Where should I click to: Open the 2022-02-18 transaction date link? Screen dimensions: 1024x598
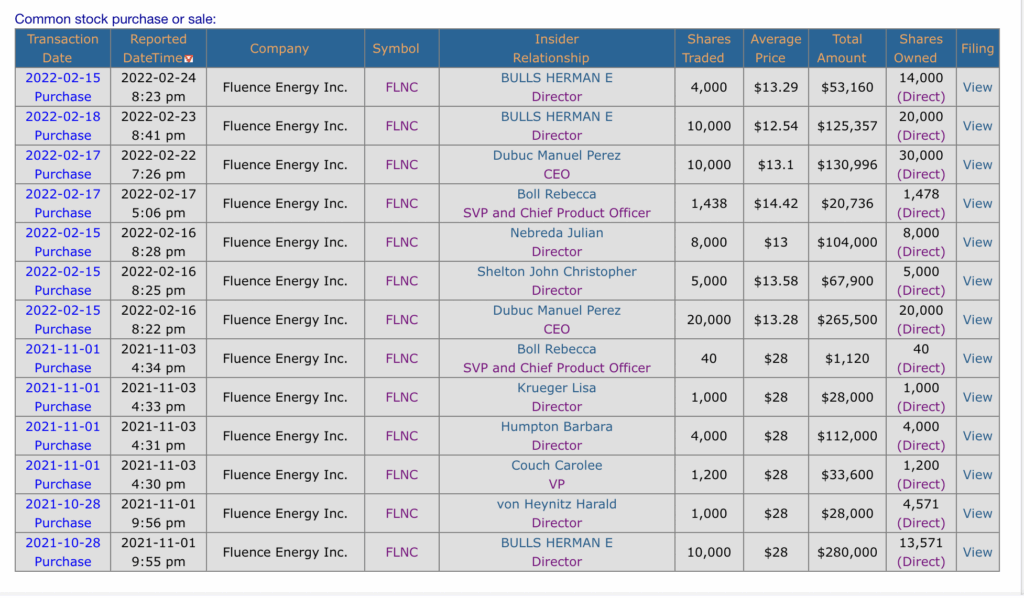(63, 116)
